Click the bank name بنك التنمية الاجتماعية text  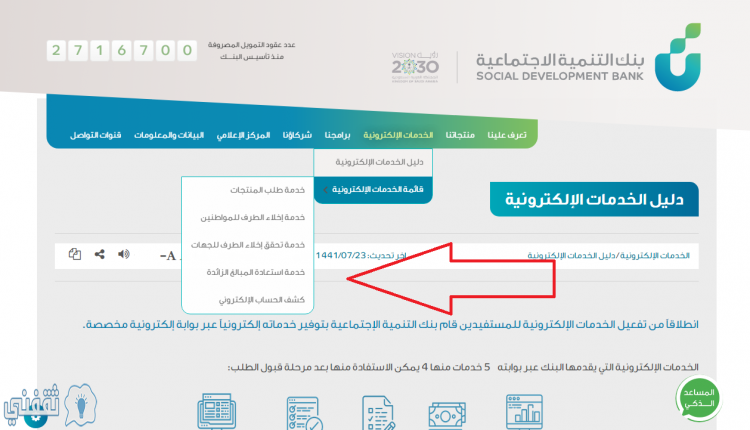(x=560, y=60)
